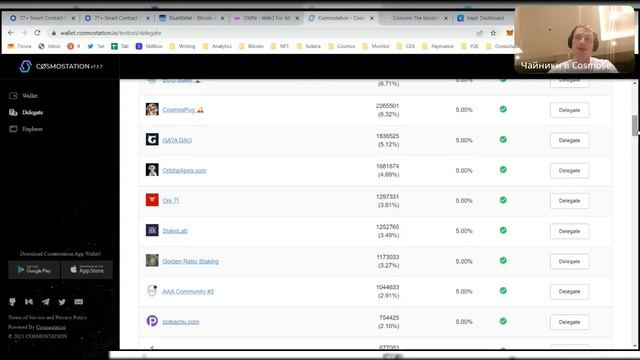Switch to the Cosmostation browser tab
The width and height of the screenshot is (640, 360).
click(341, 18)
